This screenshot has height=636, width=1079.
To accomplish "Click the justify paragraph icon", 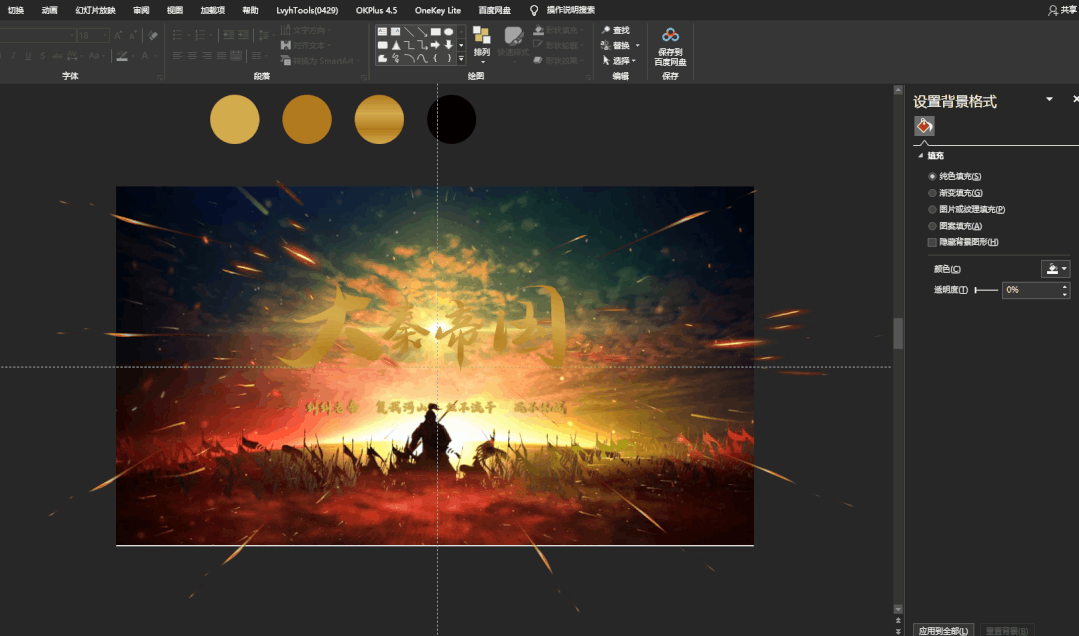I will point(221,55).
